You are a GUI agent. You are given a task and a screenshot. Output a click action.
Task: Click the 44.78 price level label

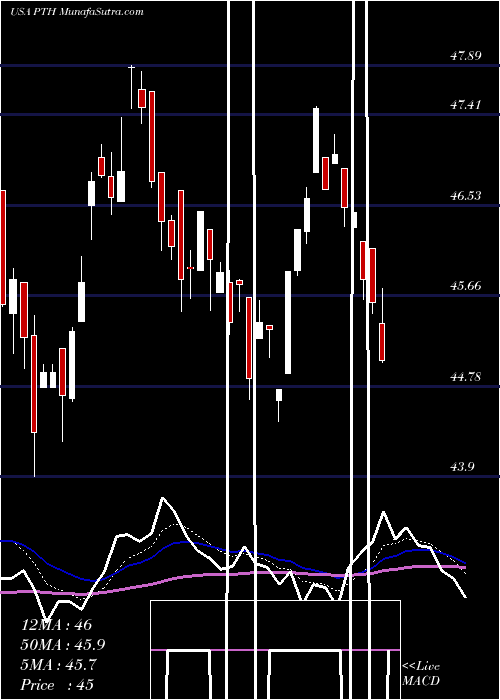click(465, 377)
